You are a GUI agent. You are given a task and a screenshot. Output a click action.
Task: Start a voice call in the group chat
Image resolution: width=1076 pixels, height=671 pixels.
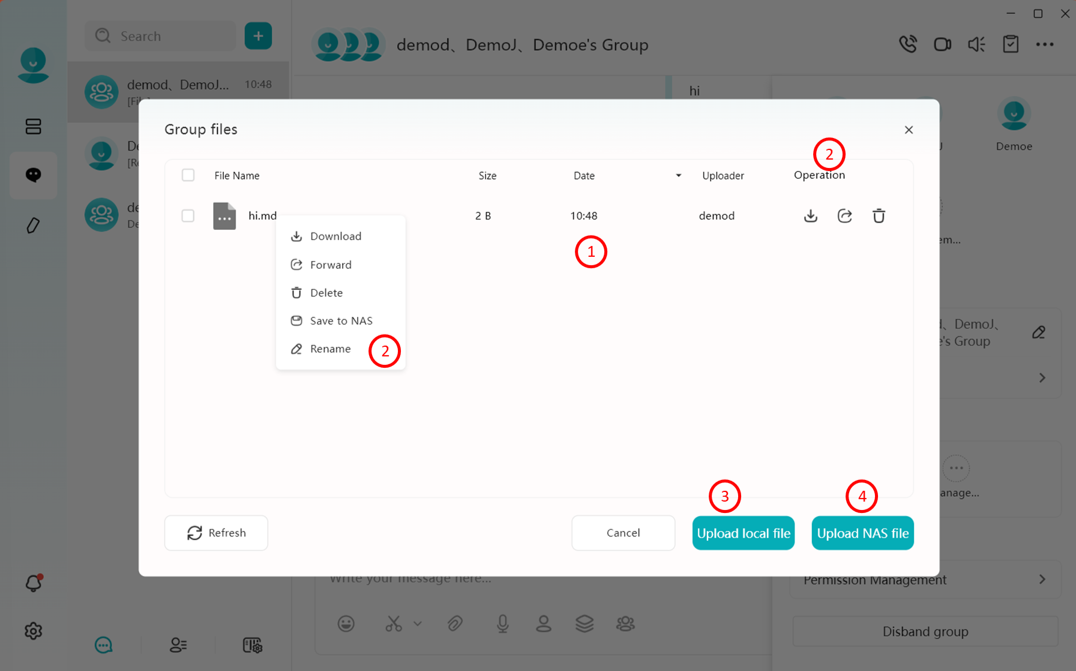tap(908, 44)
